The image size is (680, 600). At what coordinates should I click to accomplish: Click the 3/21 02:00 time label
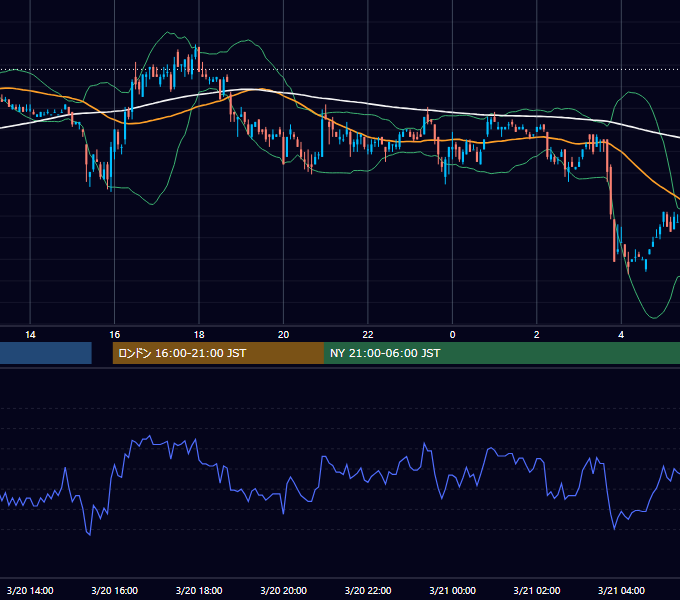pos(537,590)
